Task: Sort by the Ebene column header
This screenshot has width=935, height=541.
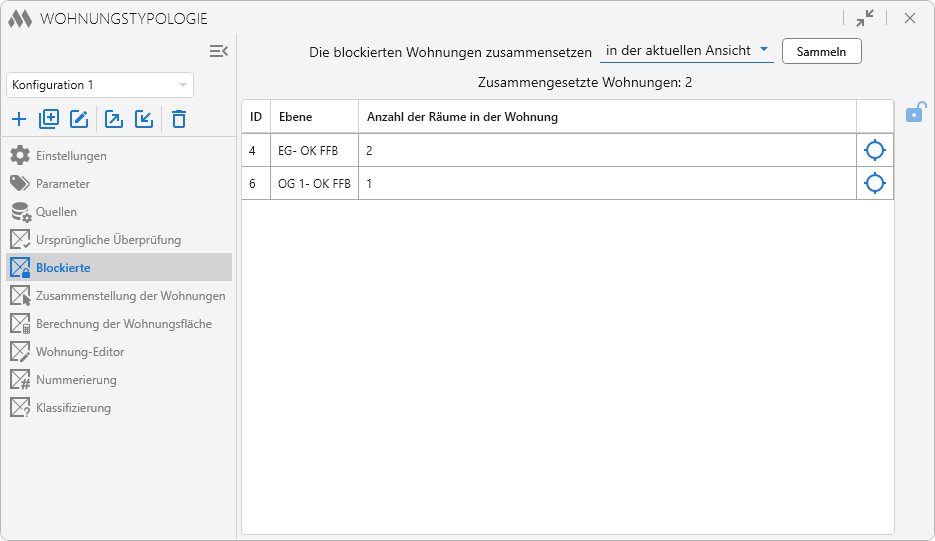Action: pos(295,117)
